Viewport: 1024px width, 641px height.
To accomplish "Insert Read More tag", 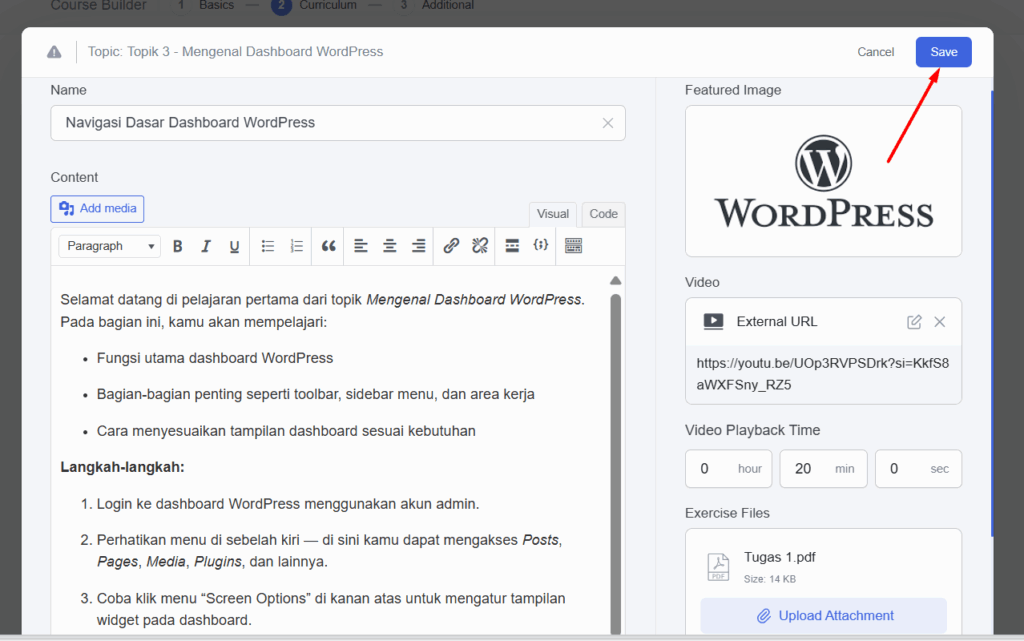I will [x=512, y=246].
